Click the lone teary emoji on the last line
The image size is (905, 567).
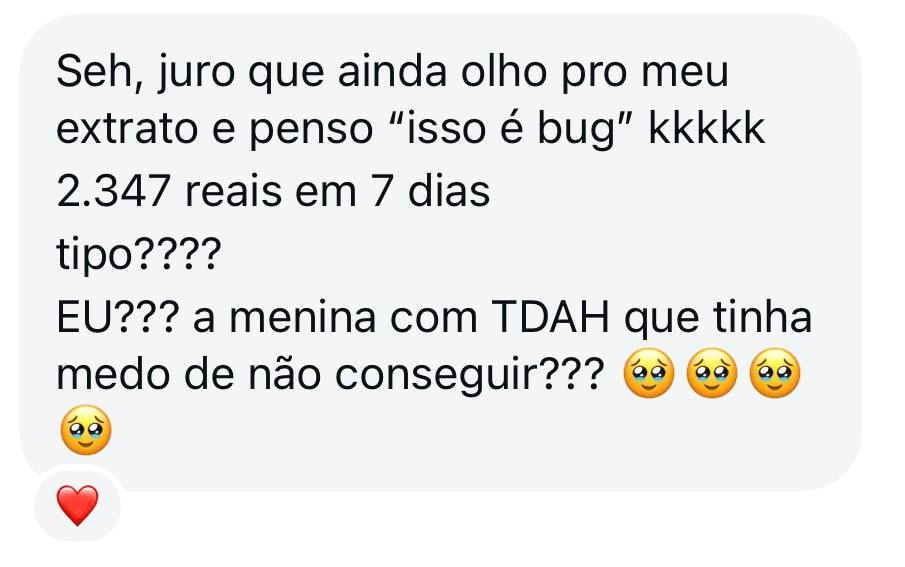(86, 430)
